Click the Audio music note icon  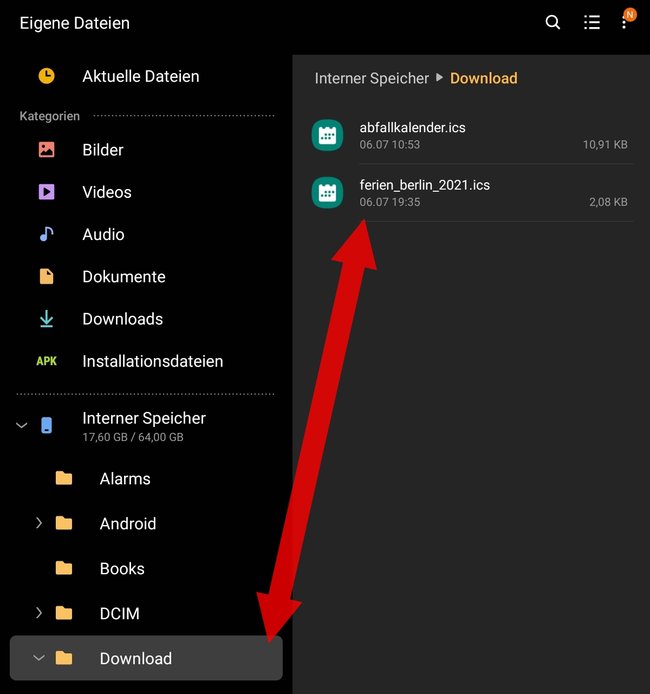click(46, 234)
